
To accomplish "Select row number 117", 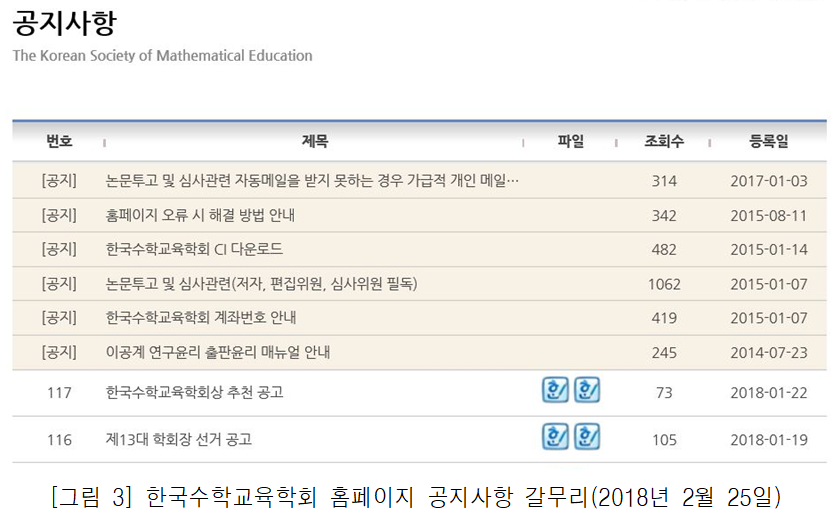I will pos(59,393).
